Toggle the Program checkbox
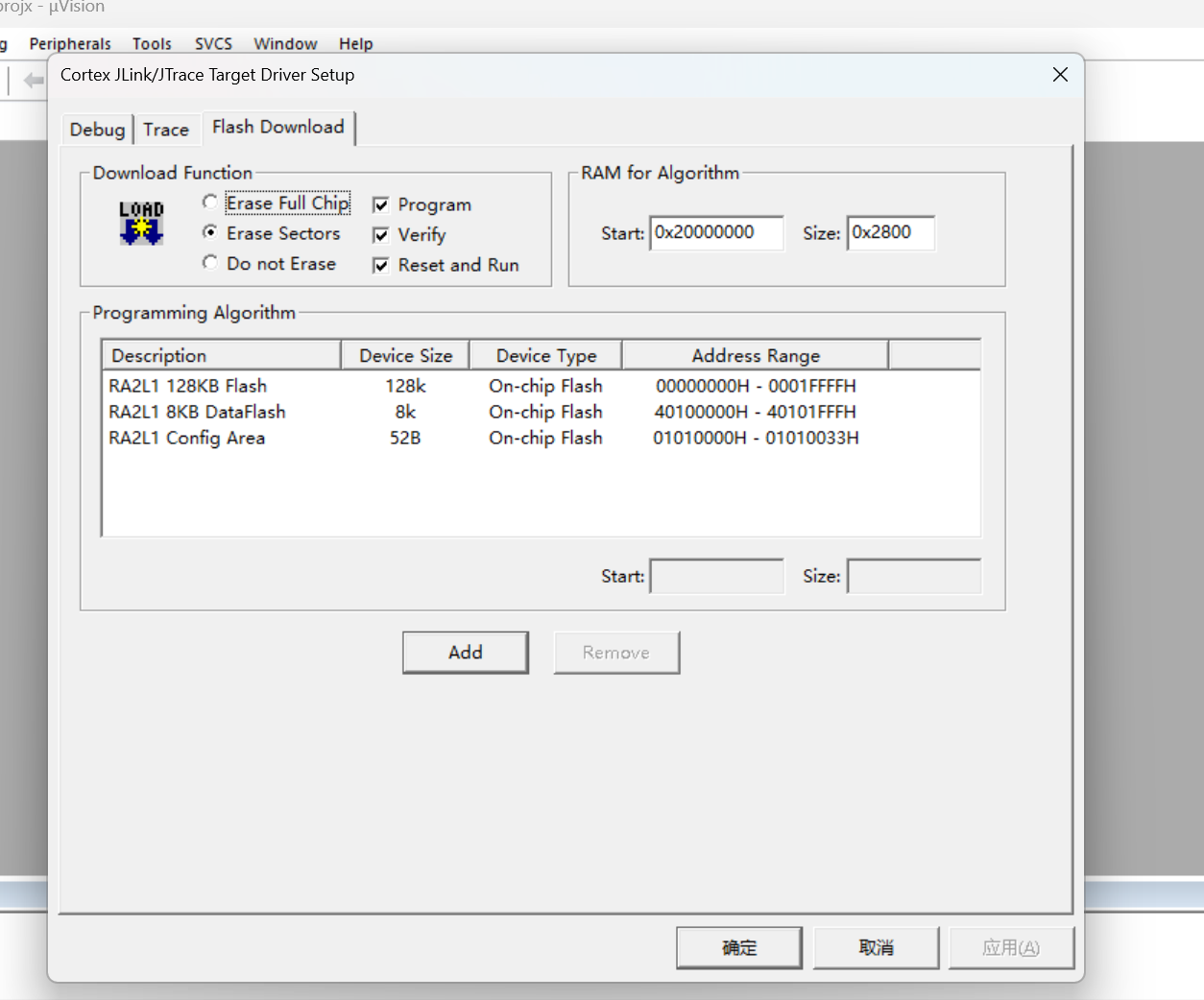The image size is (1204, 1000). coord(381,204)
